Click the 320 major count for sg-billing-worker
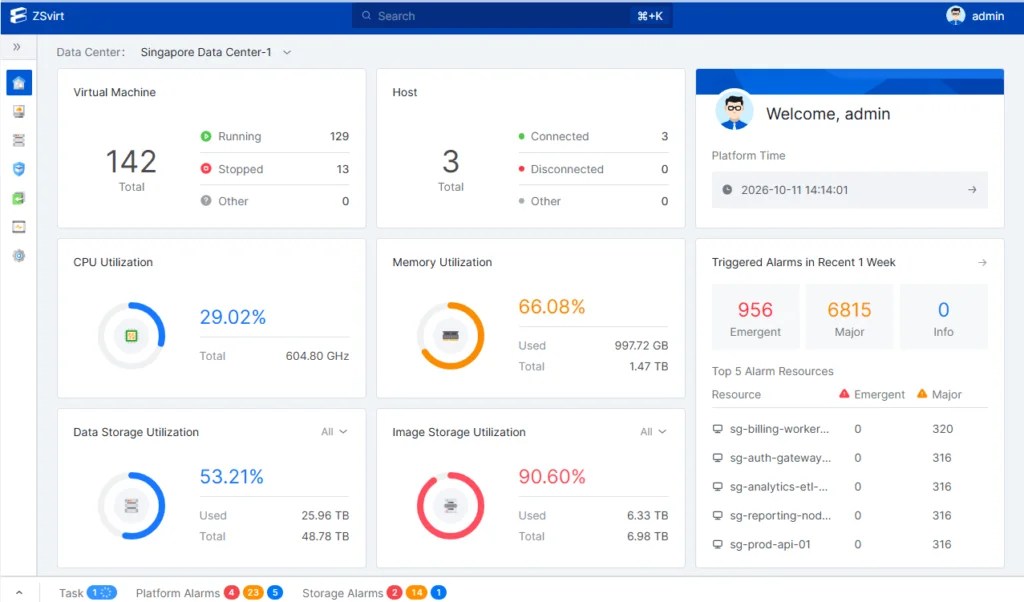Viewport: 1024px width, 602px height. tap(942, 429)
